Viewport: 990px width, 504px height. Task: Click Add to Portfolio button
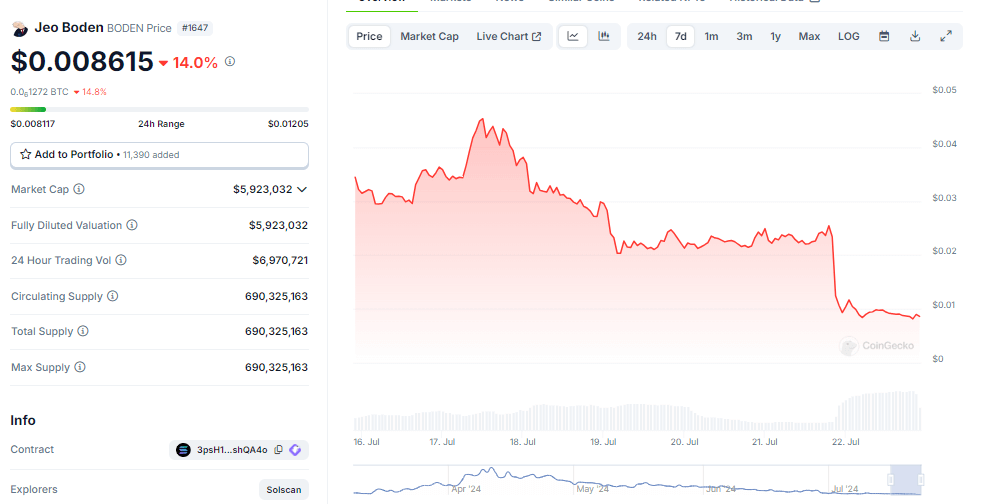pos(159,155)
